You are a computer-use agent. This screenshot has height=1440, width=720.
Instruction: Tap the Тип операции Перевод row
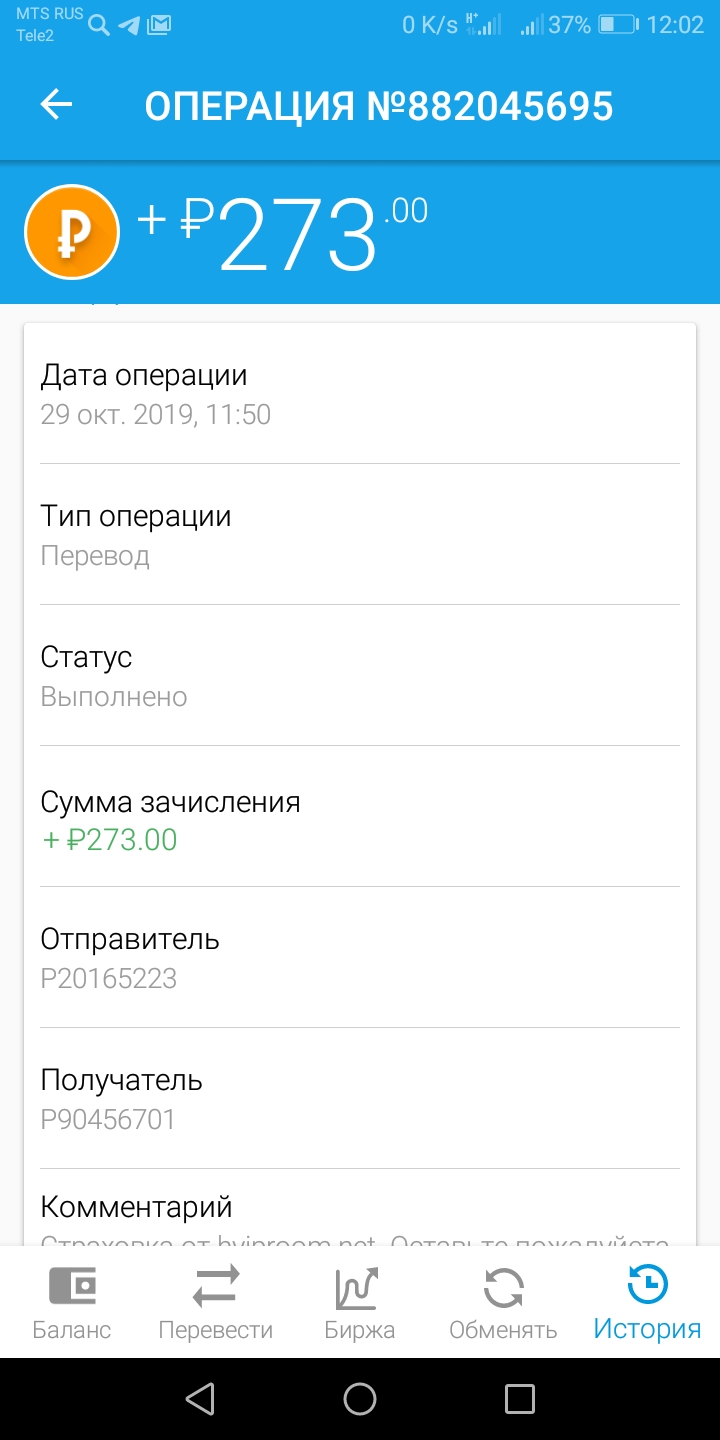[360, 534]
